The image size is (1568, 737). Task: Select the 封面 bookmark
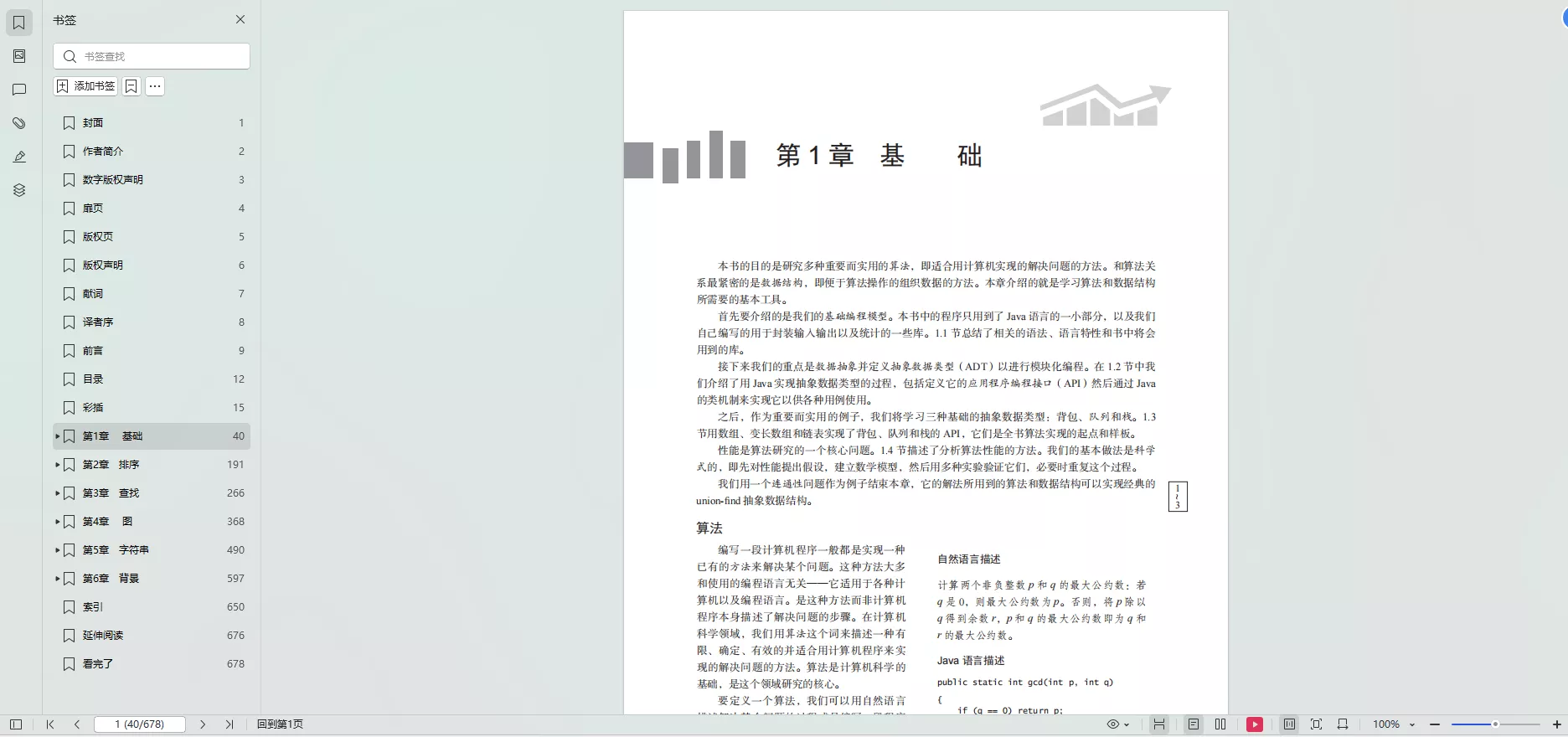tap(152, 123)
